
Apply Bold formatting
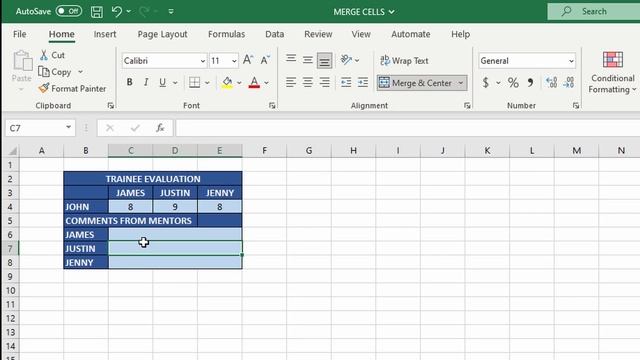(x=129, y=82)
